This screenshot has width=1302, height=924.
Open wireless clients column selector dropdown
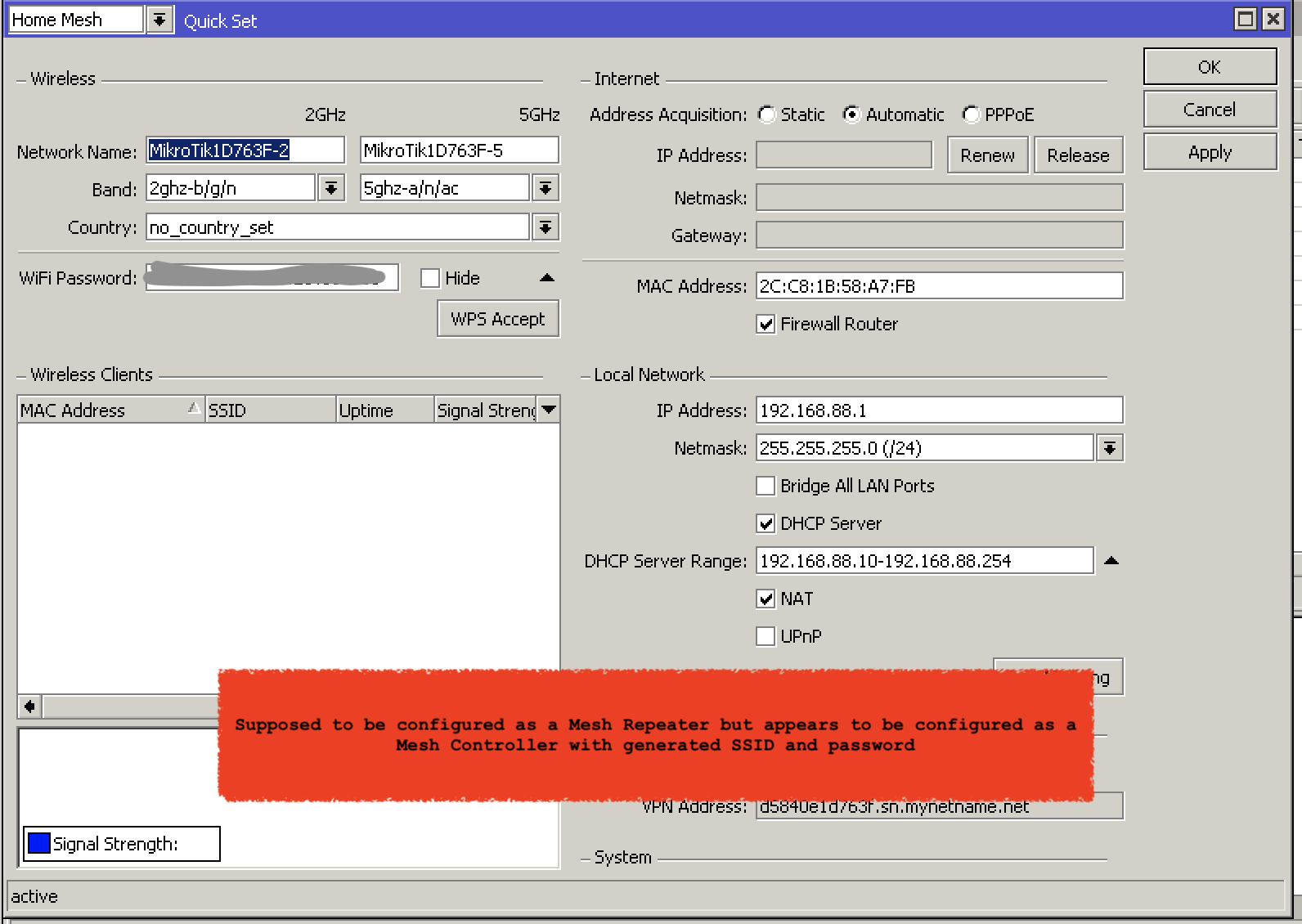(x=549, y=410)
